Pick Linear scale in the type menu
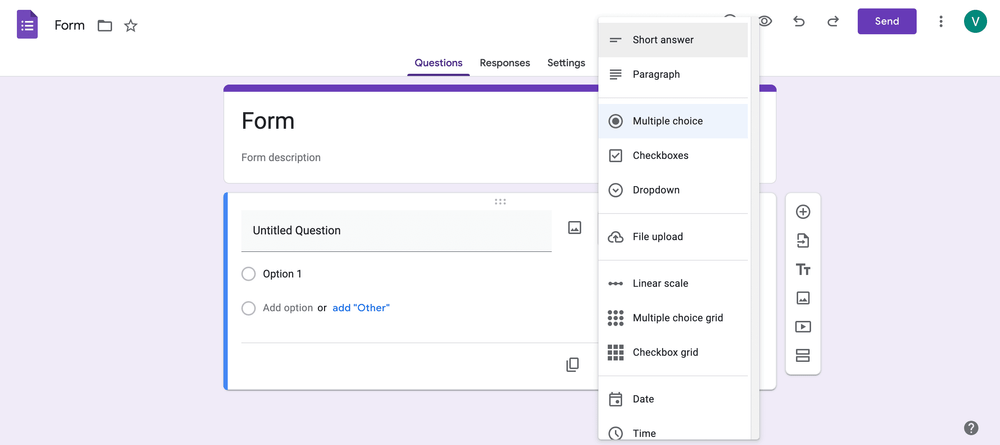1000x445 pixels. tap(673, 284)
